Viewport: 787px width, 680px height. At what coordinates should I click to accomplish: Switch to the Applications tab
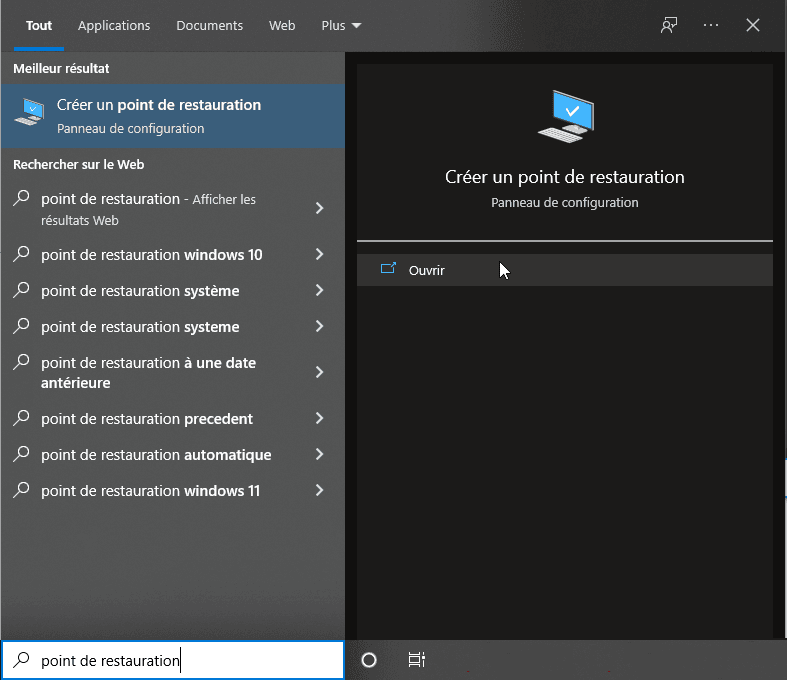coord(114,25)
